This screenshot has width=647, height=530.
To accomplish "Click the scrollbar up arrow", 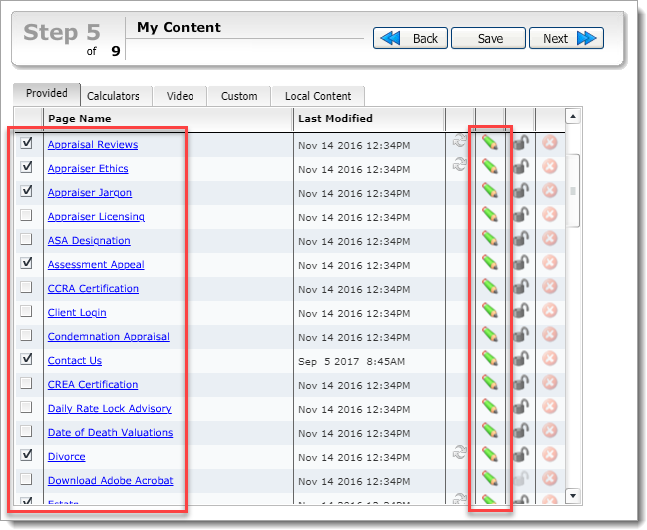I will coord(573,117).
